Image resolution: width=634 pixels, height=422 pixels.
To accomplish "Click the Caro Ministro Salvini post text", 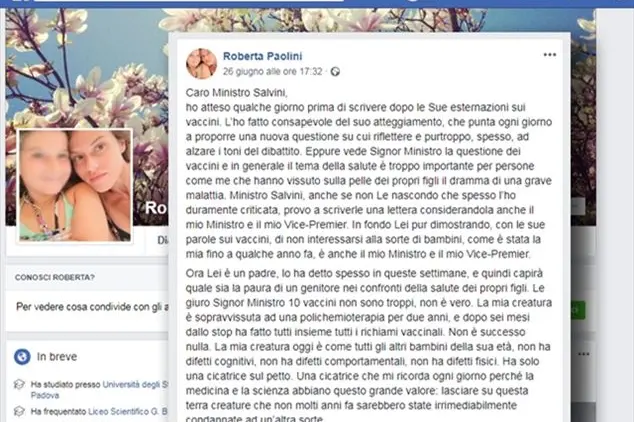I will click(x=237, y=93).
